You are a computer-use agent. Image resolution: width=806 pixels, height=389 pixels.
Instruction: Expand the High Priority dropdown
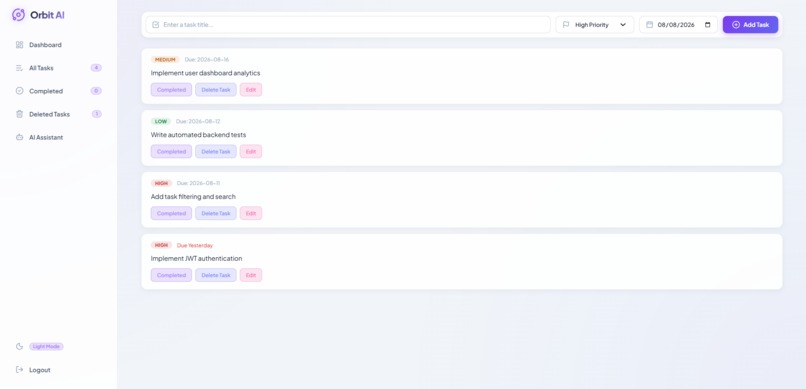pos(595,25)
